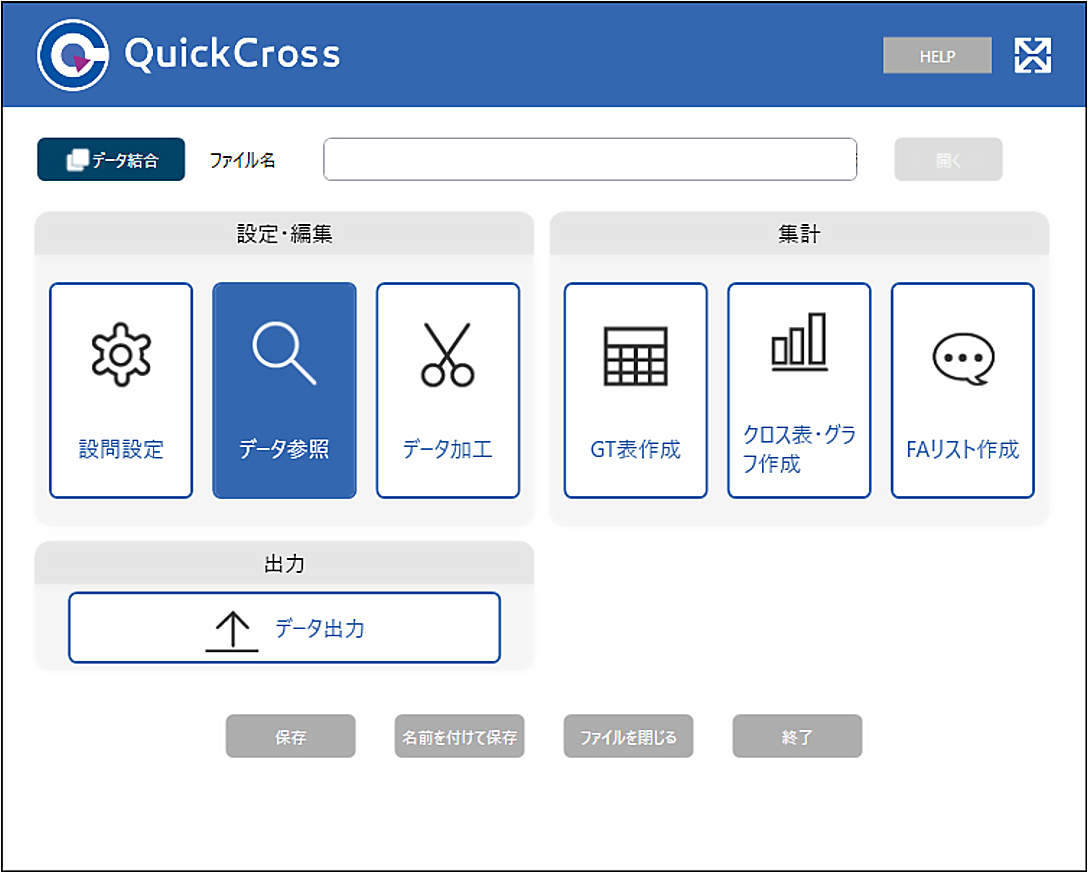
Task: Choose 名前を付けて保存 button
Action: 459,736
